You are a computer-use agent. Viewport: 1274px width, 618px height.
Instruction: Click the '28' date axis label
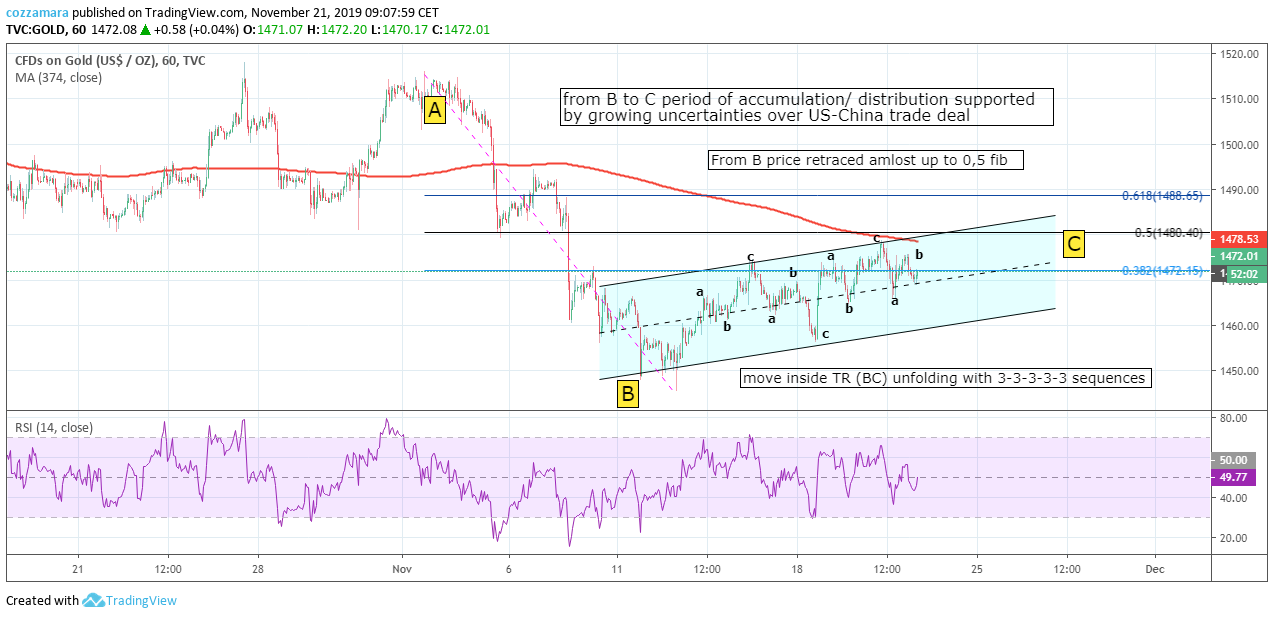pyautogui.click(x=258, y=568)
